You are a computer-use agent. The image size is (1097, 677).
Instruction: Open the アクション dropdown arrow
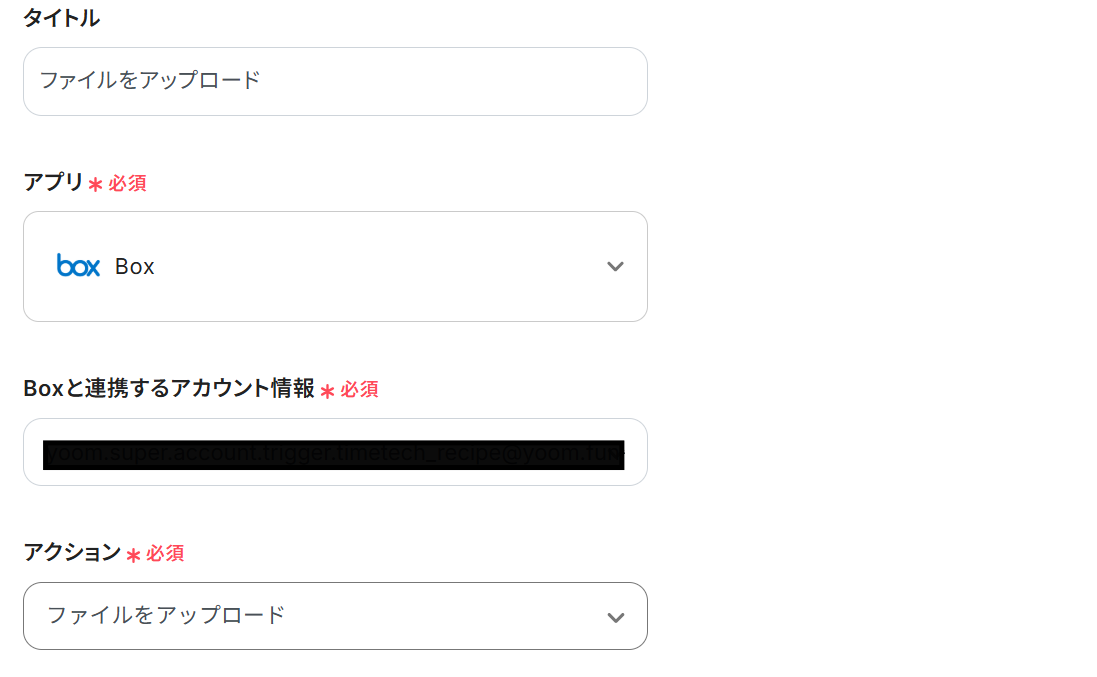[x=615, y=617]
